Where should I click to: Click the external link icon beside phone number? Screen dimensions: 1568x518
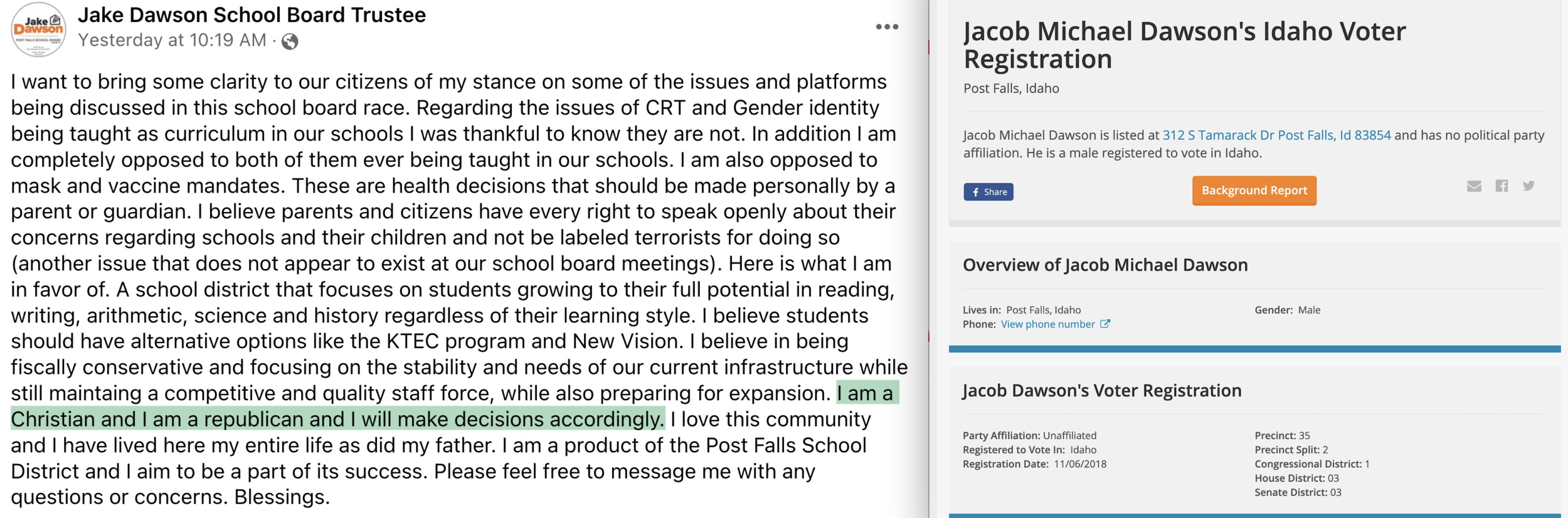pos(1105,324)
